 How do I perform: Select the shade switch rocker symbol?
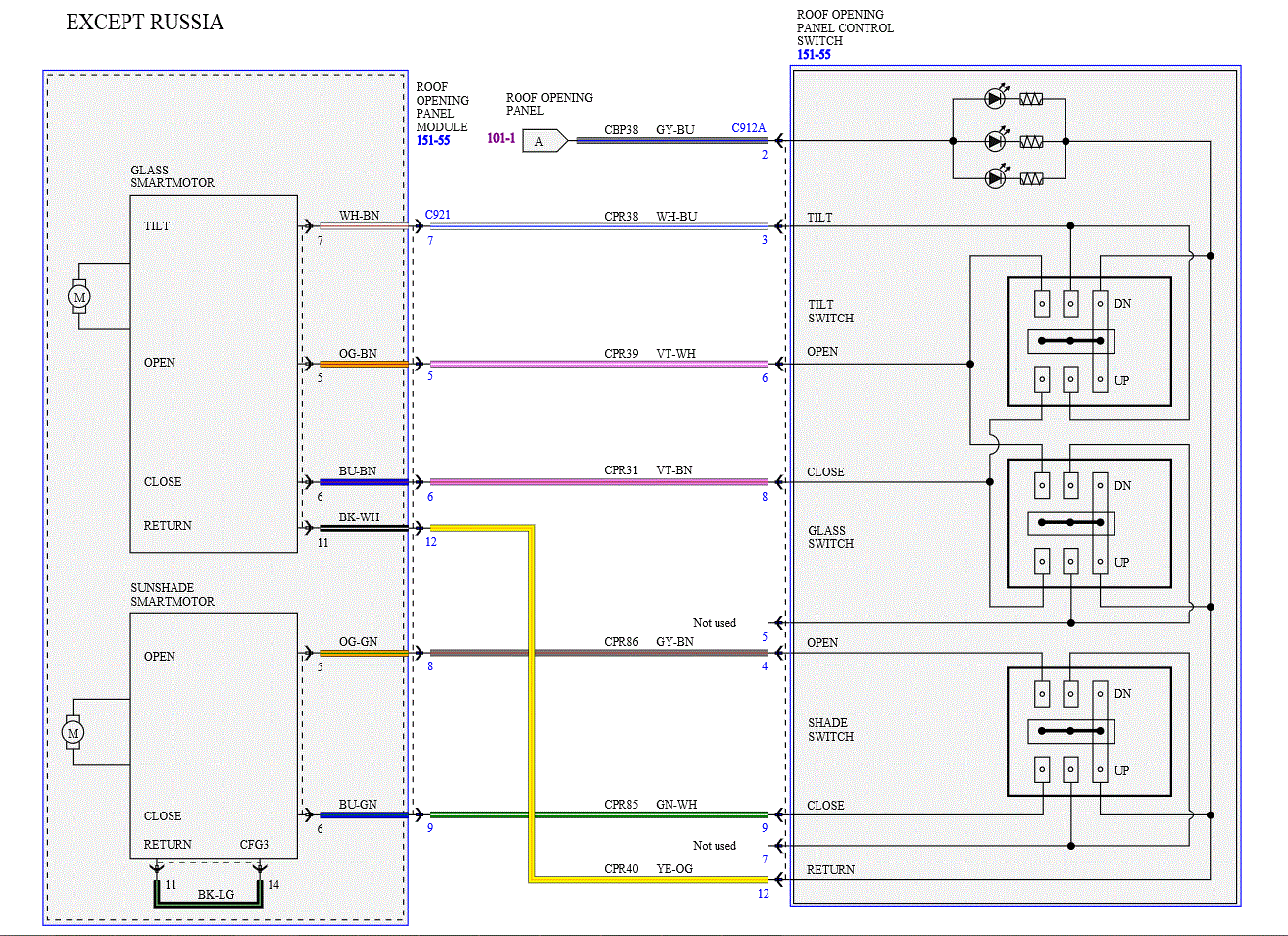coord(1071,731)
